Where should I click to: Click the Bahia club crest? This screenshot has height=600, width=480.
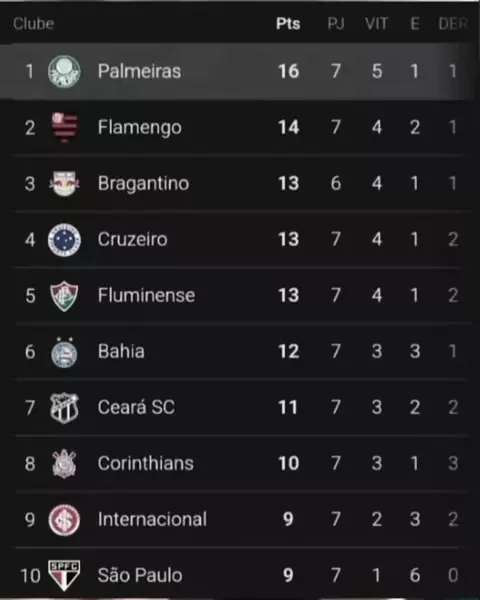coord(64,352)
